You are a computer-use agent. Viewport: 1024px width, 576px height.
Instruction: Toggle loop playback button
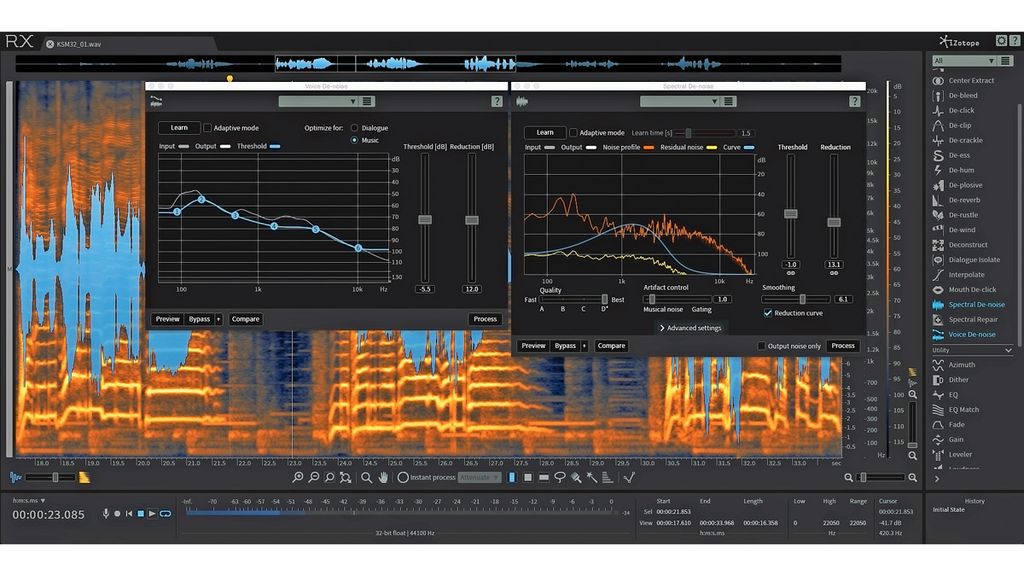pyautogui.click(x=165, y=514)
